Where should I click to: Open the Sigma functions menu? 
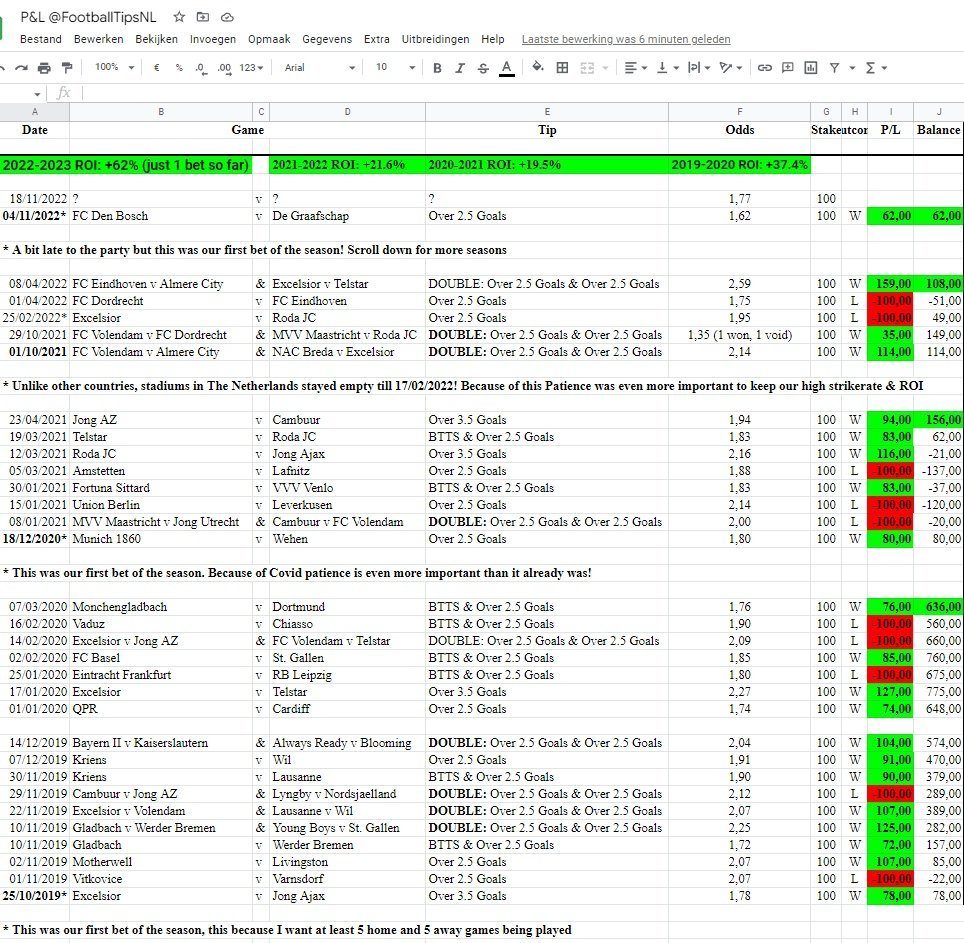coord(876,68)
